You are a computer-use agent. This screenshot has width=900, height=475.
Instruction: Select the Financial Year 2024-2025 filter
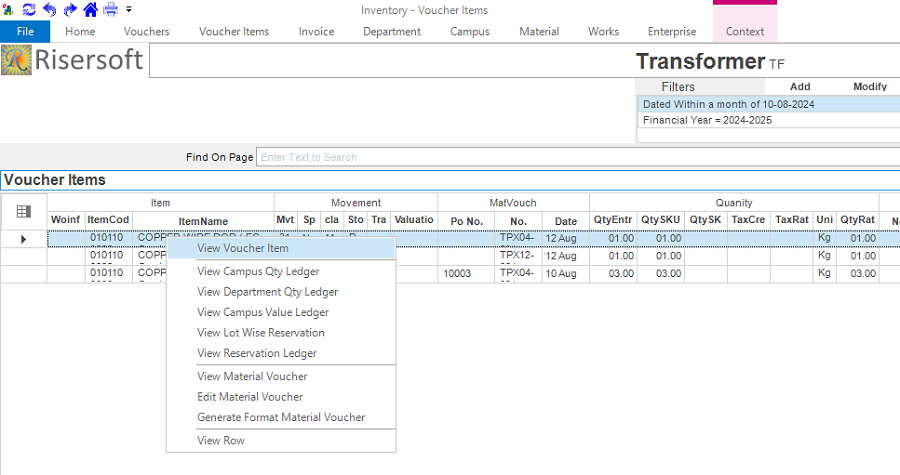point(707,120)
